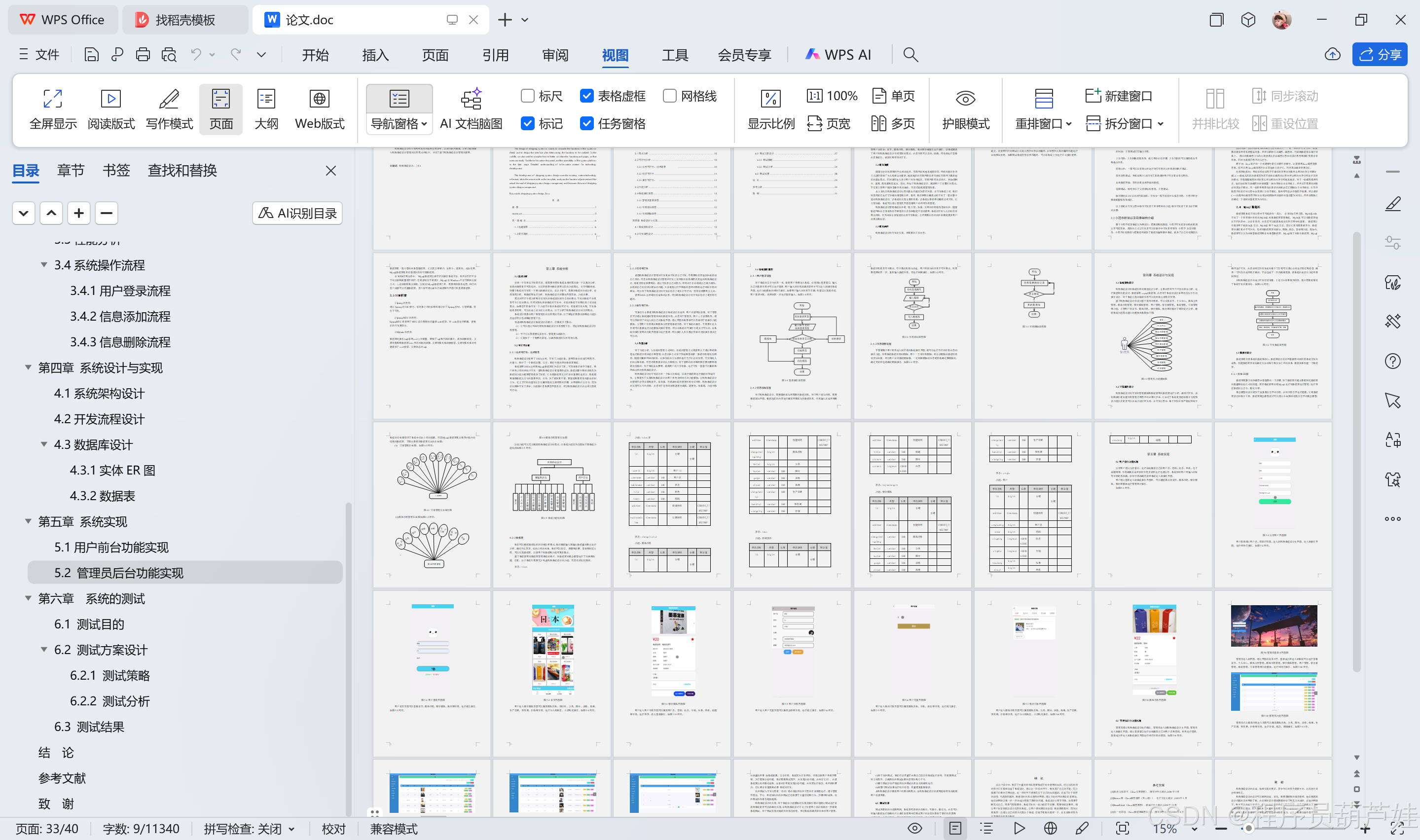This screenshot has height=840, width=1420.
Task: Open the Split Window (拆分窗口) dropdown
Action: pos(1124,123)
